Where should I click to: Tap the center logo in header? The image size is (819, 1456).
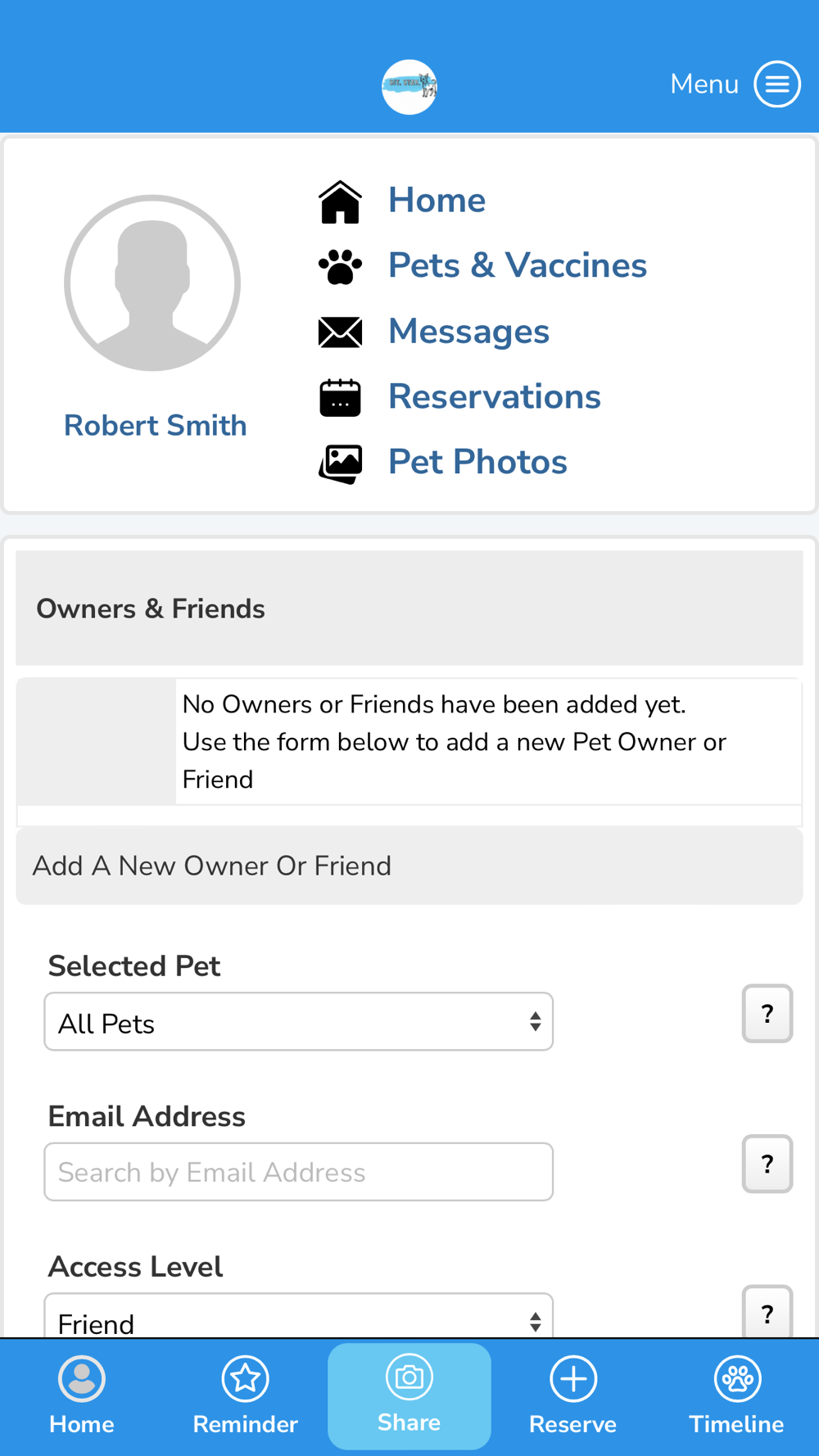point(409,87)
